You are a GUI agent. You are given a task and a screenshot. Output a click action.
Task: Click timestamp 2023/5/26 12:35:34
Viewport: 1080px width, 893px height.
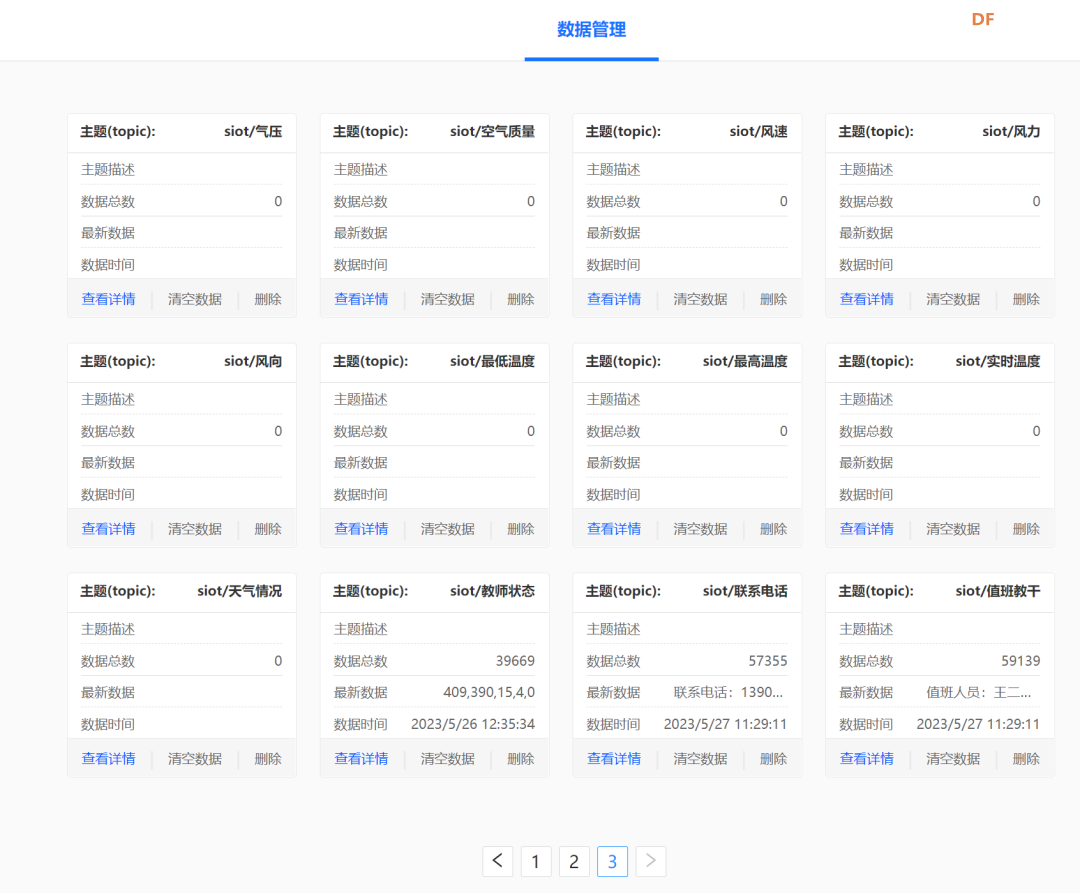pos(473,724)
